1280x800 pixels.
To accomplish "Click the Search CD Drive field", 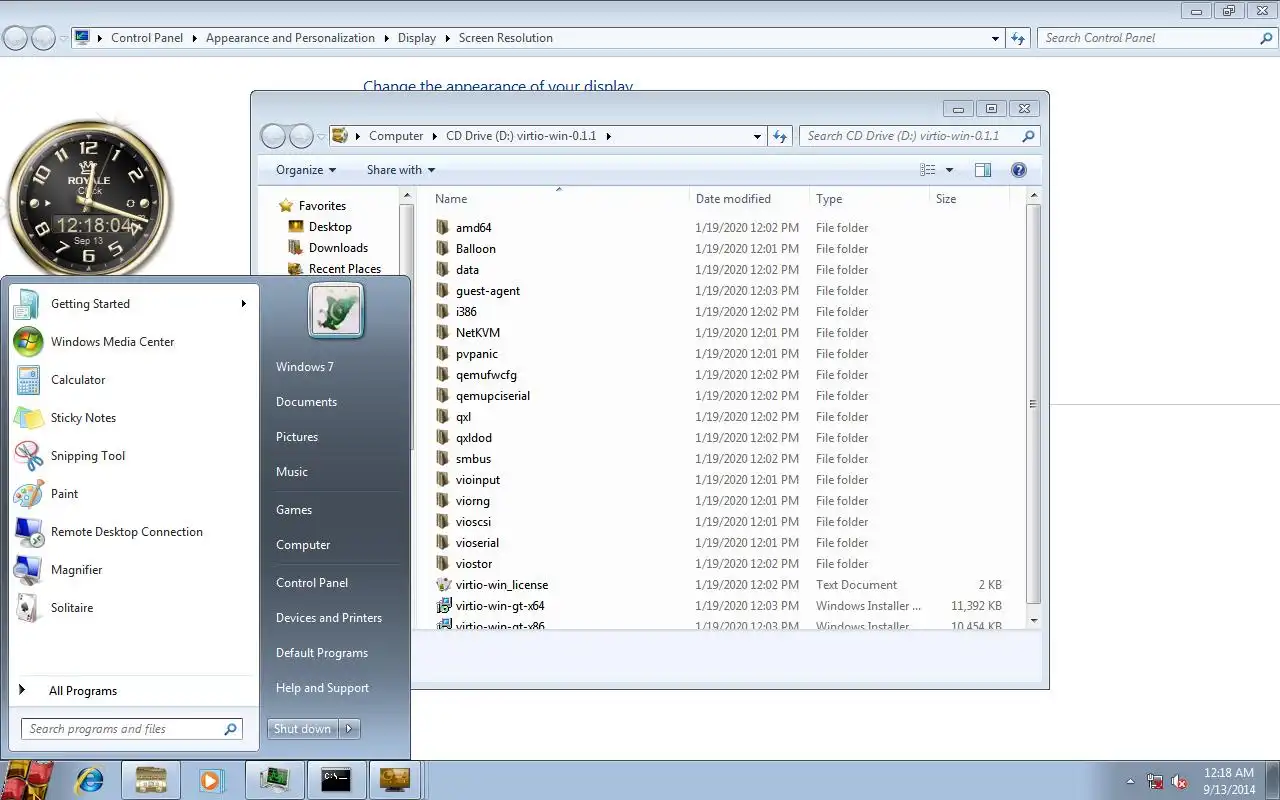I will (919, 136).
